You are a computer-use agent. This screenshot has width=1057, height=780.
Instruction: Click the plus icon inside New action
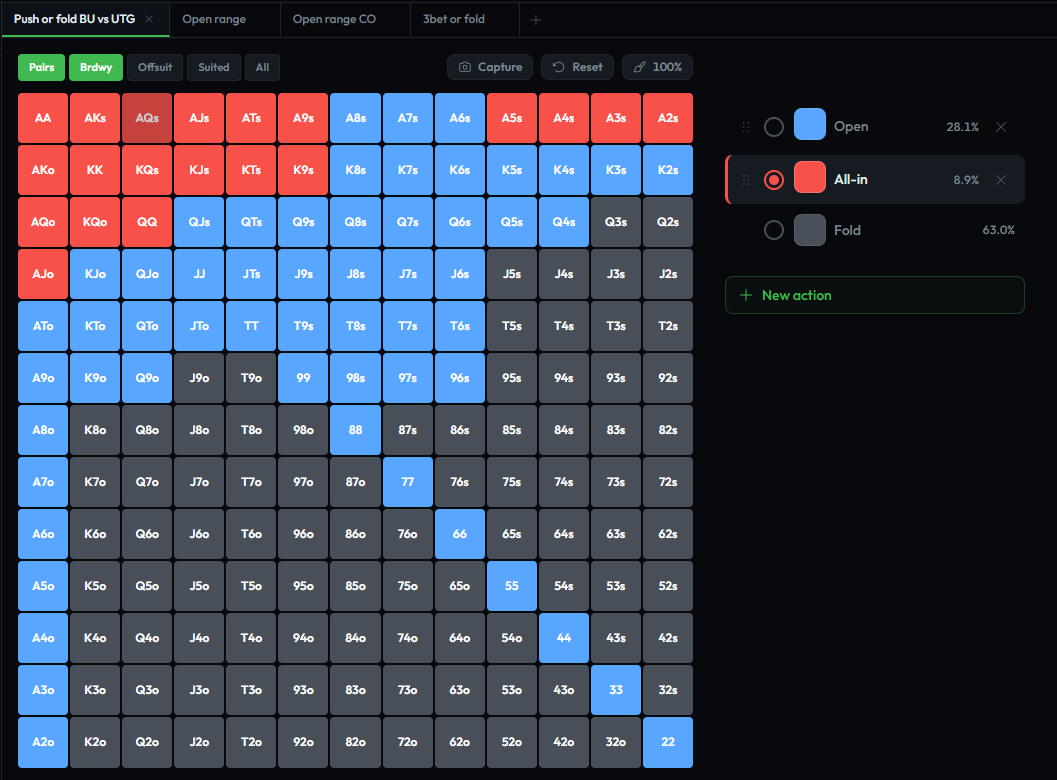click(x=746, y=295)
